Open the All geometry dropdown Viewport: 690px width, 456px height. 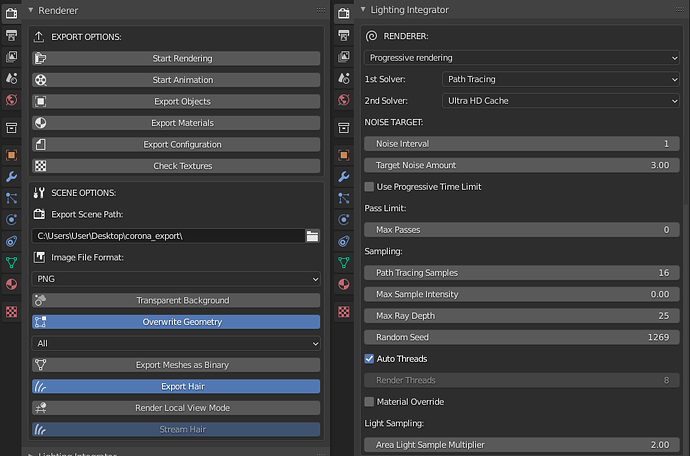pyautogui.click(x=176, y=343)
